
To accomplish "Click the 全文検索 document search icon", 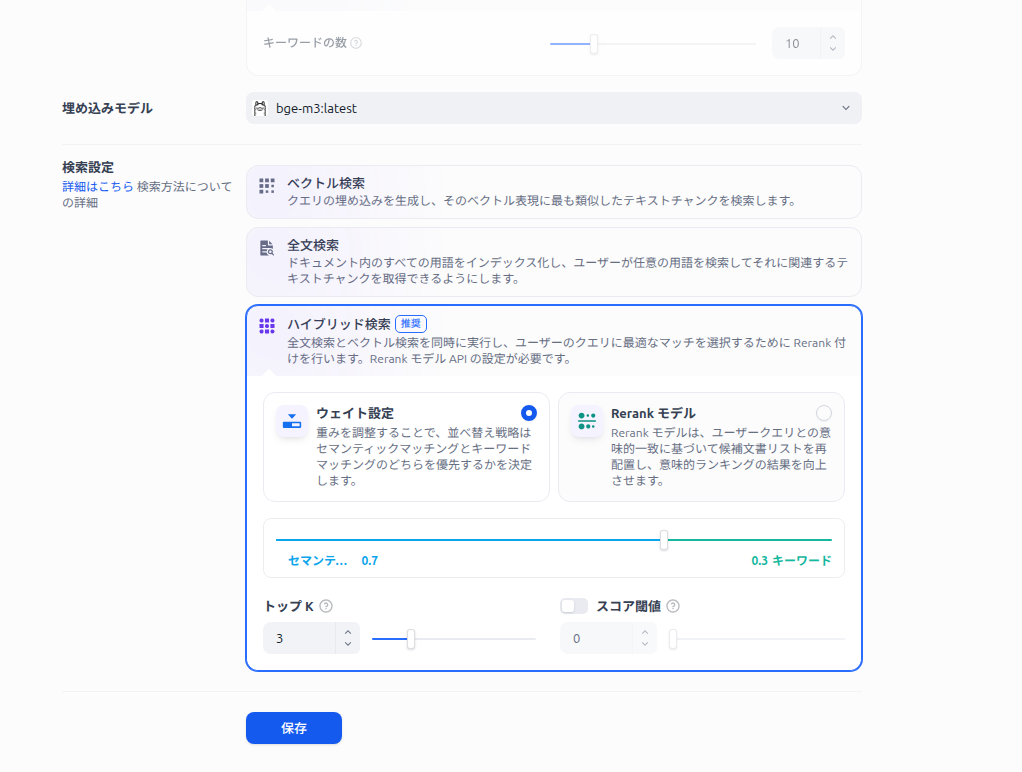I will 267,248.
